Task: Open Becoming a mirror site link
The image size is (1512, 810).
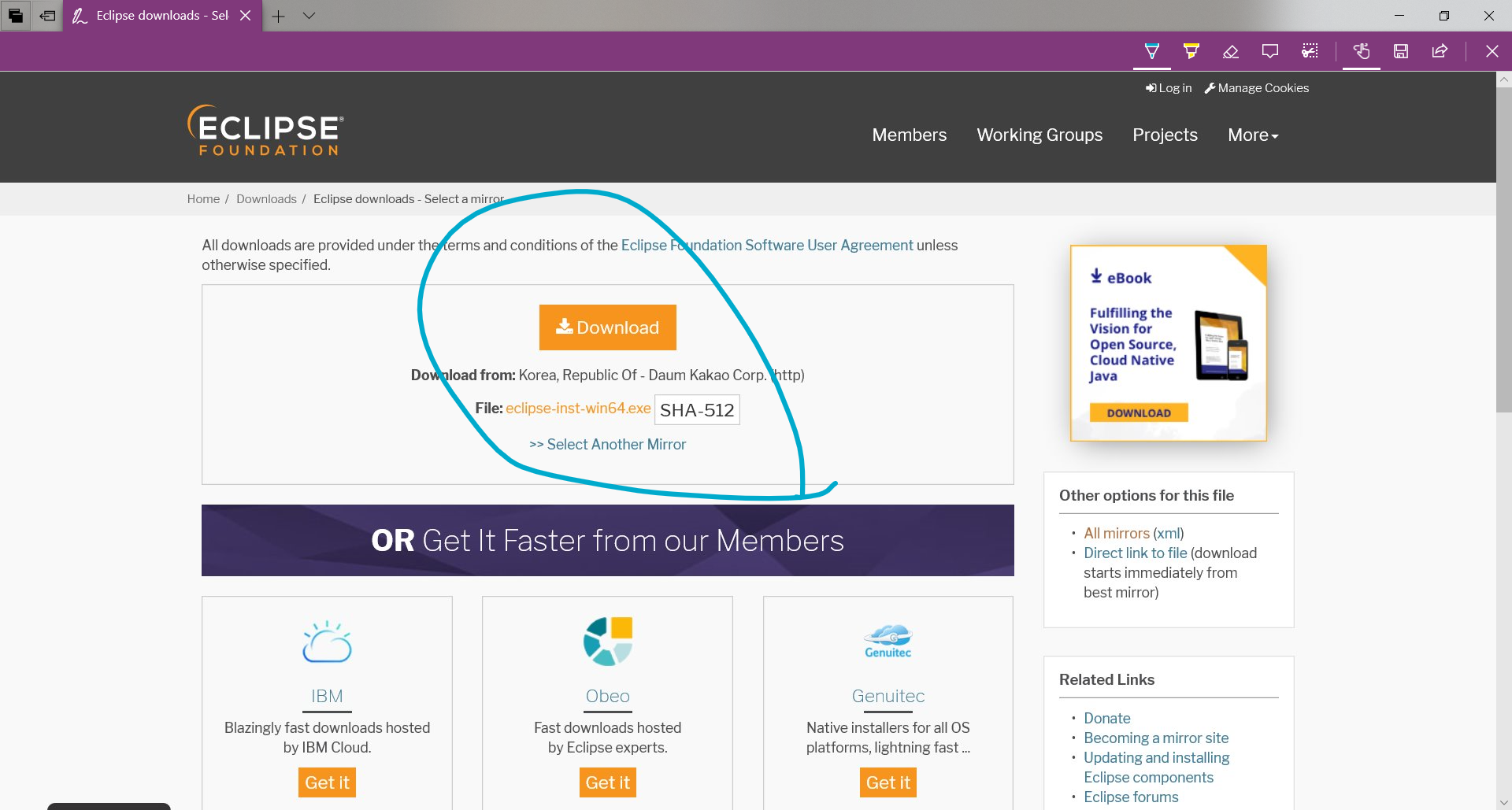Action: (1156, 738)
